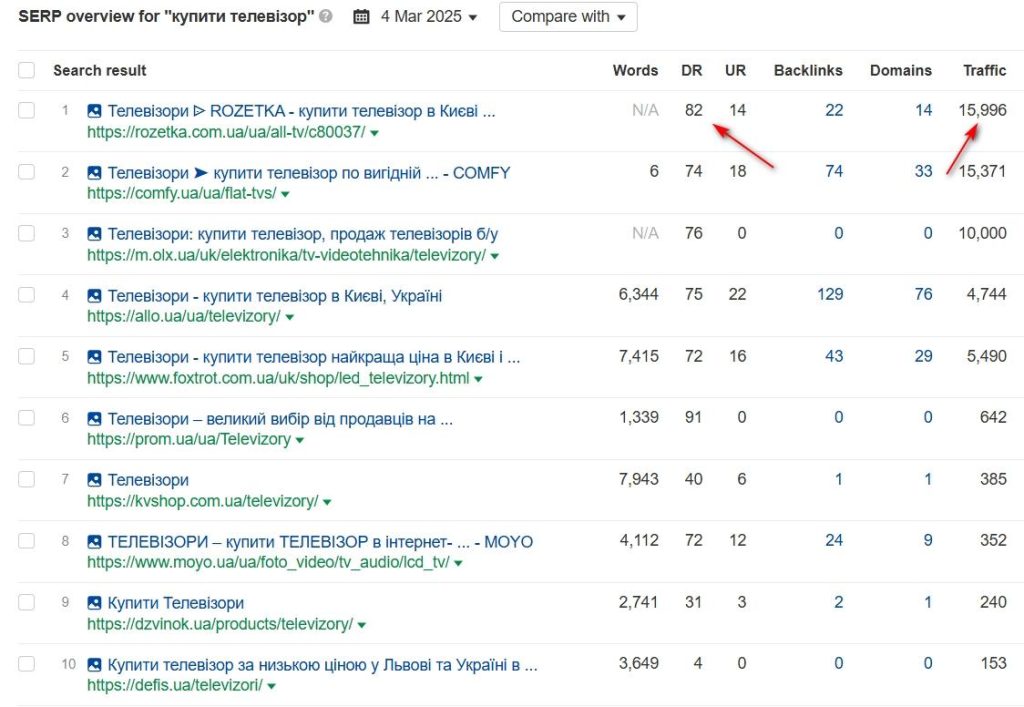Click the calendar icon next to 4 Mar 2025

(361, 16)
